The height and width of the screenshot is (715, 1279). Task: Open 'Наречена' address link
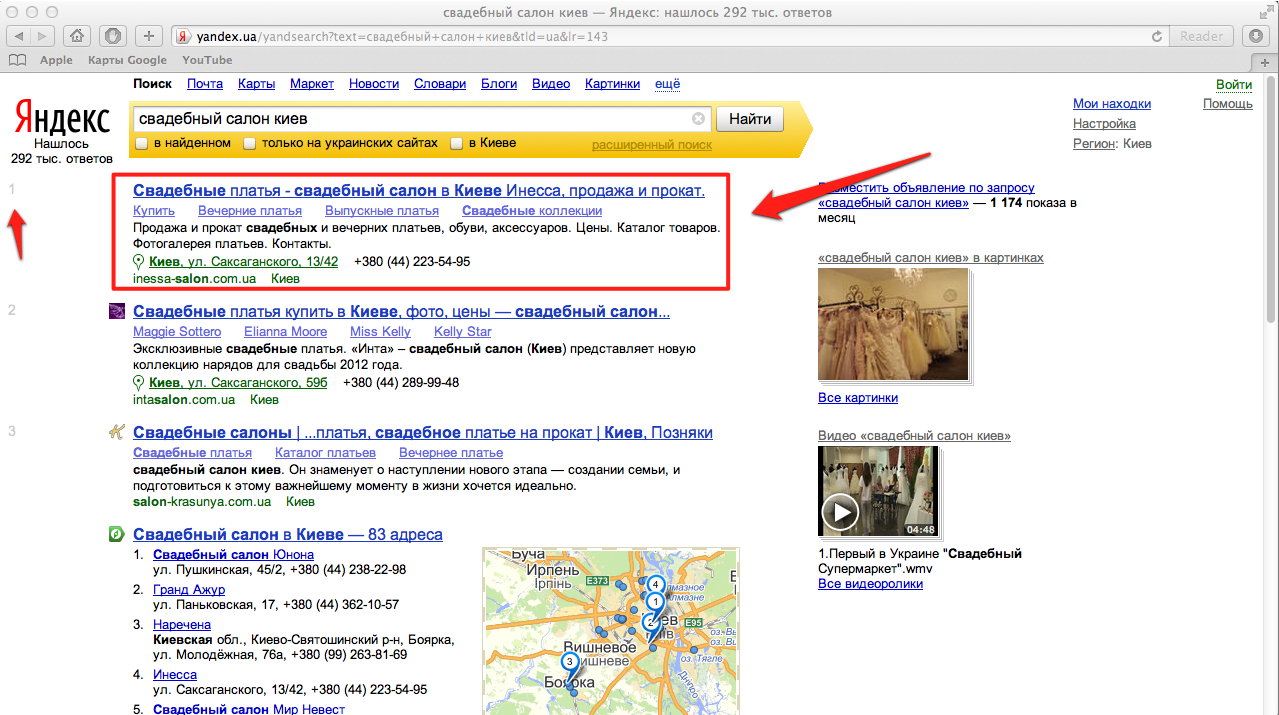click(182, 625)
